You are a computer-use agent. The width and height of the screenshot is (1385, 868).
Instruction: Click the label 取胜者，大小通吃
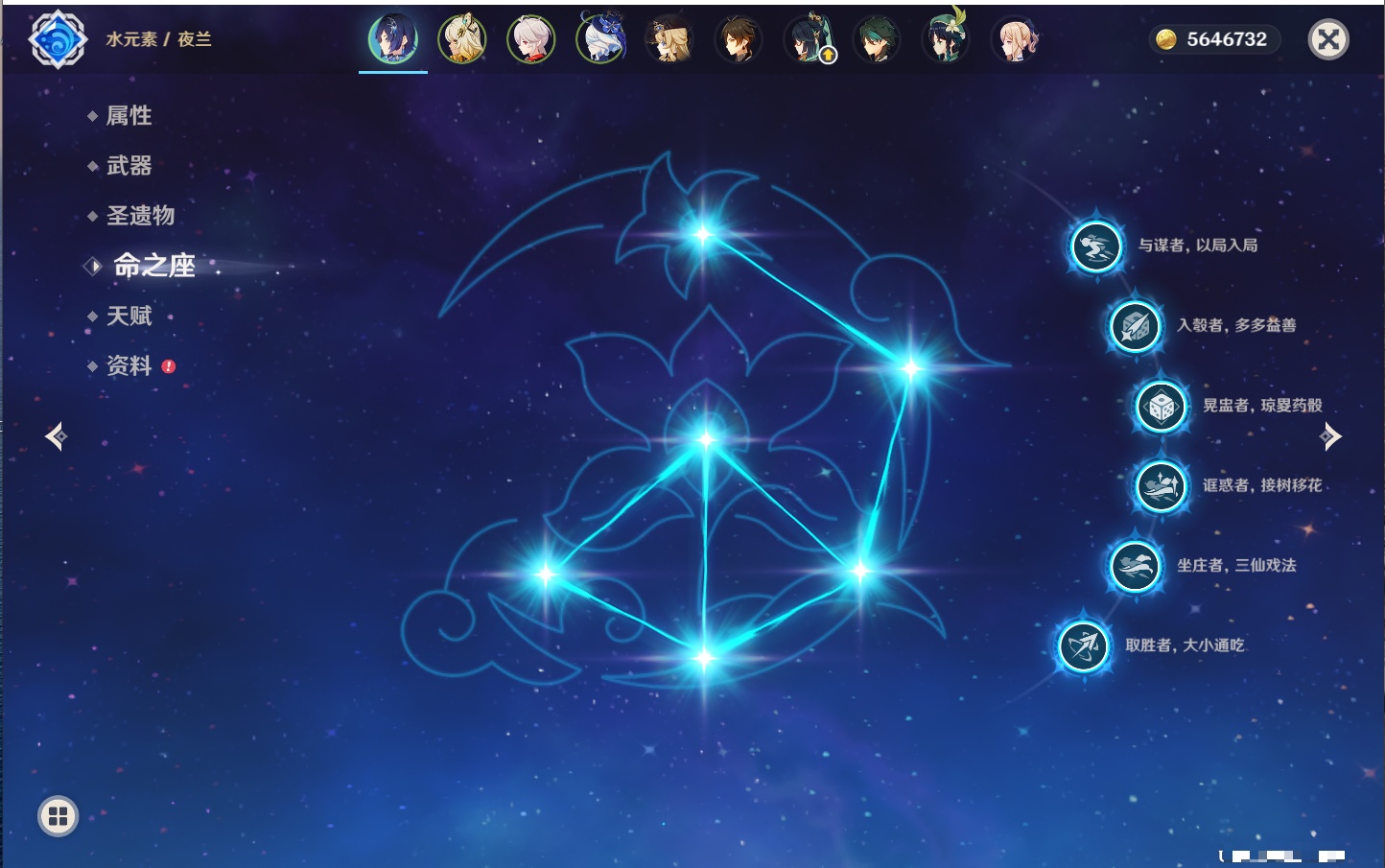[1185, 645]
